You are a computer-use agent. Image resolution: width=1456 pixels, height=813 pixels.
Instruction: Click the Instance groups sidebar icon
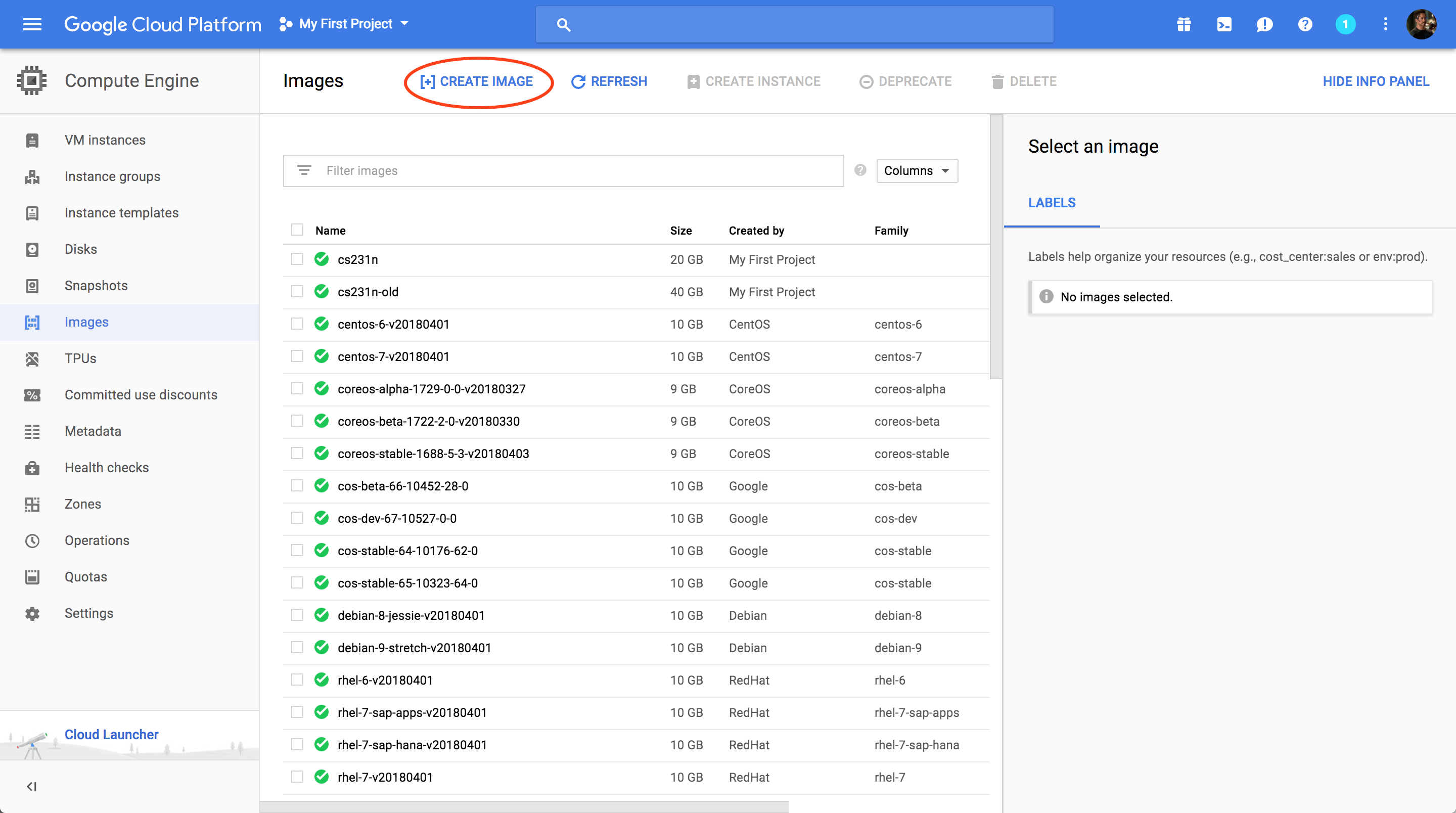coord(32,176)
